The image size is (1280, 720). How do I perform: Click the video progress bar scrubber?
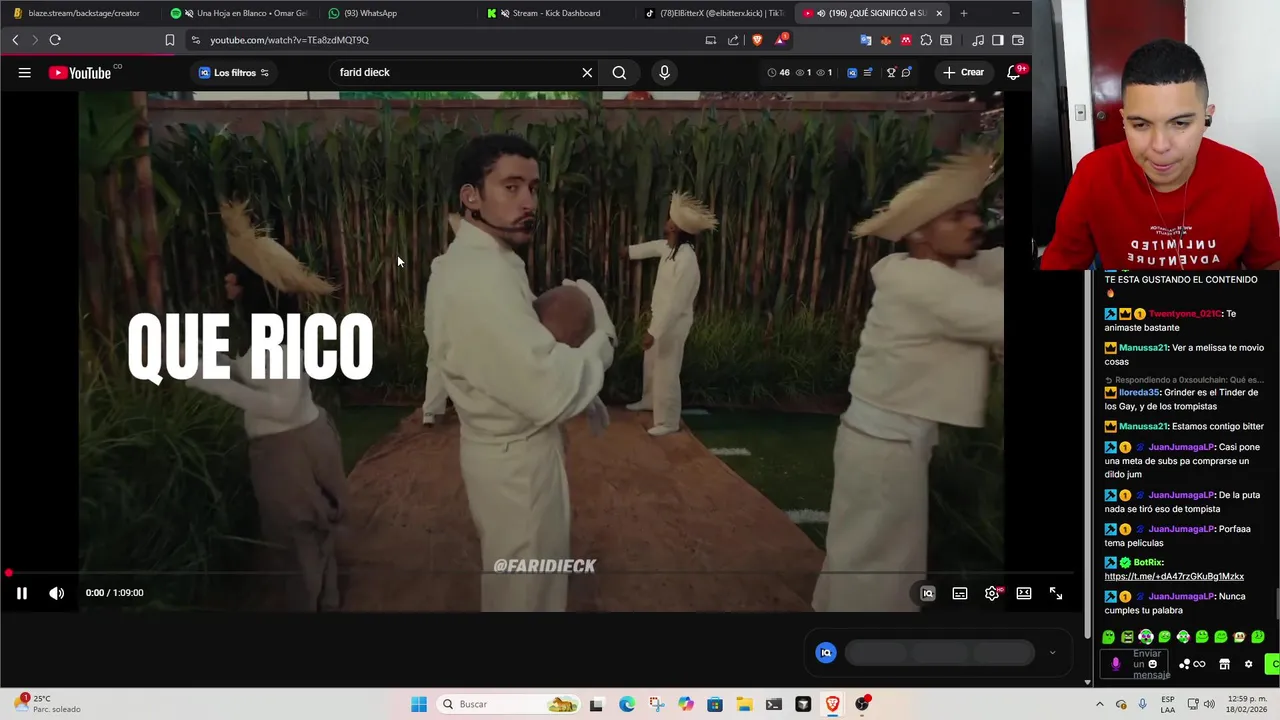pos(8,573)
